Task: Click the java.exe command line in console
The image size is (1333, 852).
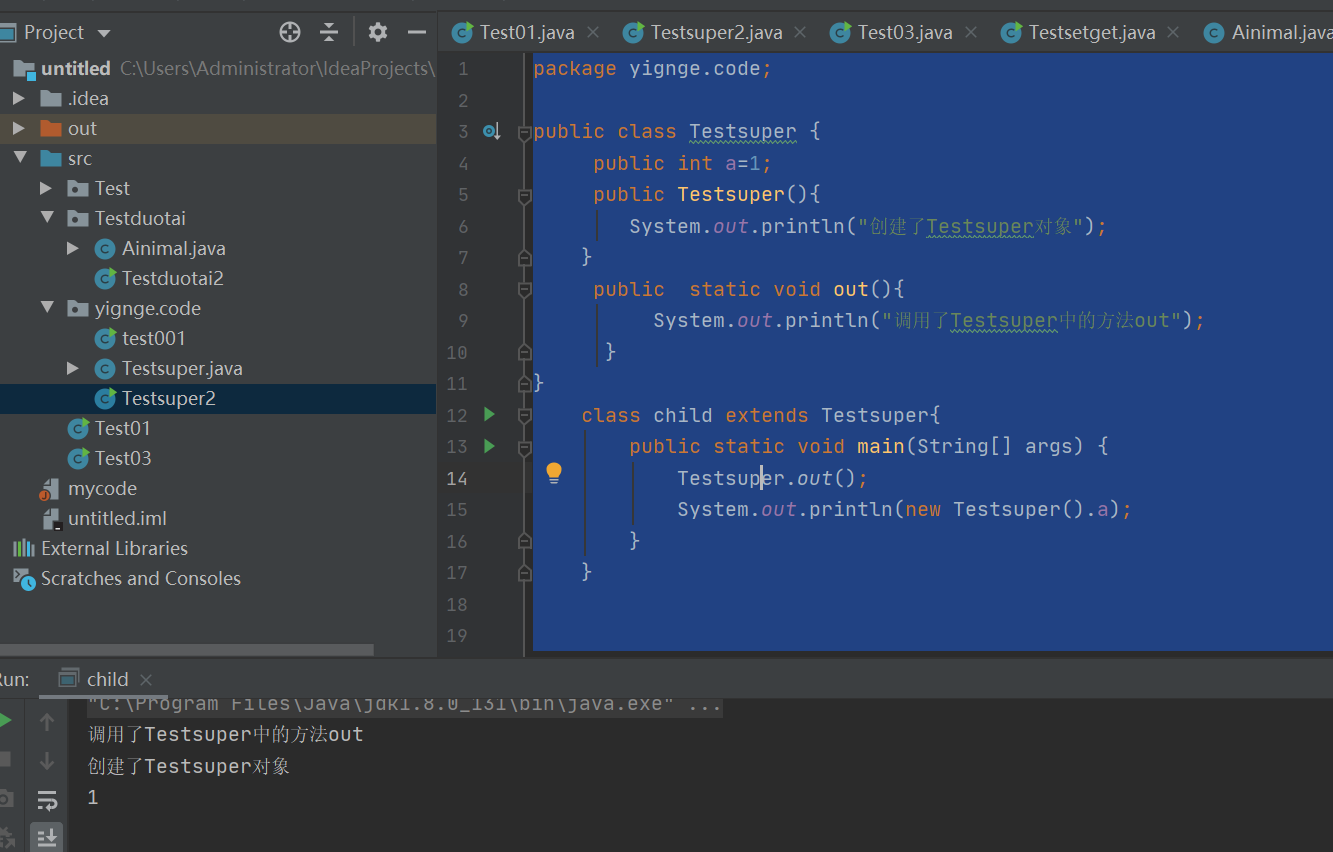Action: pos(404,704)
